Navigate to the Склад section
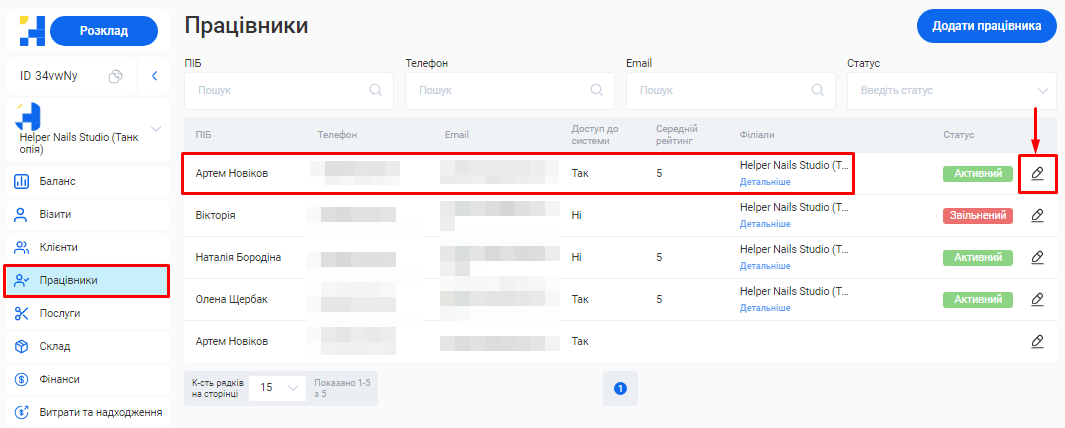Image resolution: width=1065 pixels, height=428 pixels. pos(55,346)
